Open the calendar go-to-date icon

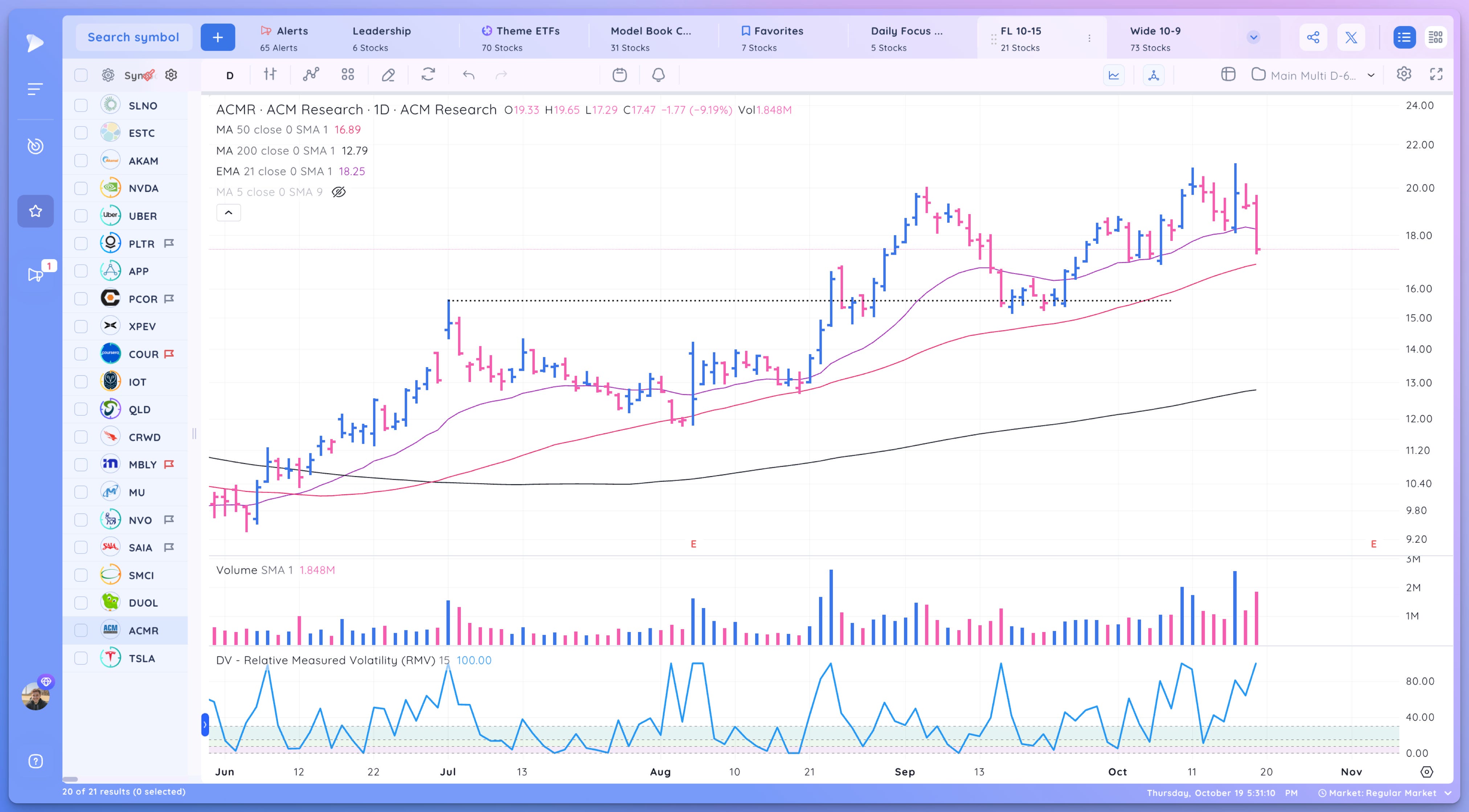pyautogui.click(x=619, y=75)
